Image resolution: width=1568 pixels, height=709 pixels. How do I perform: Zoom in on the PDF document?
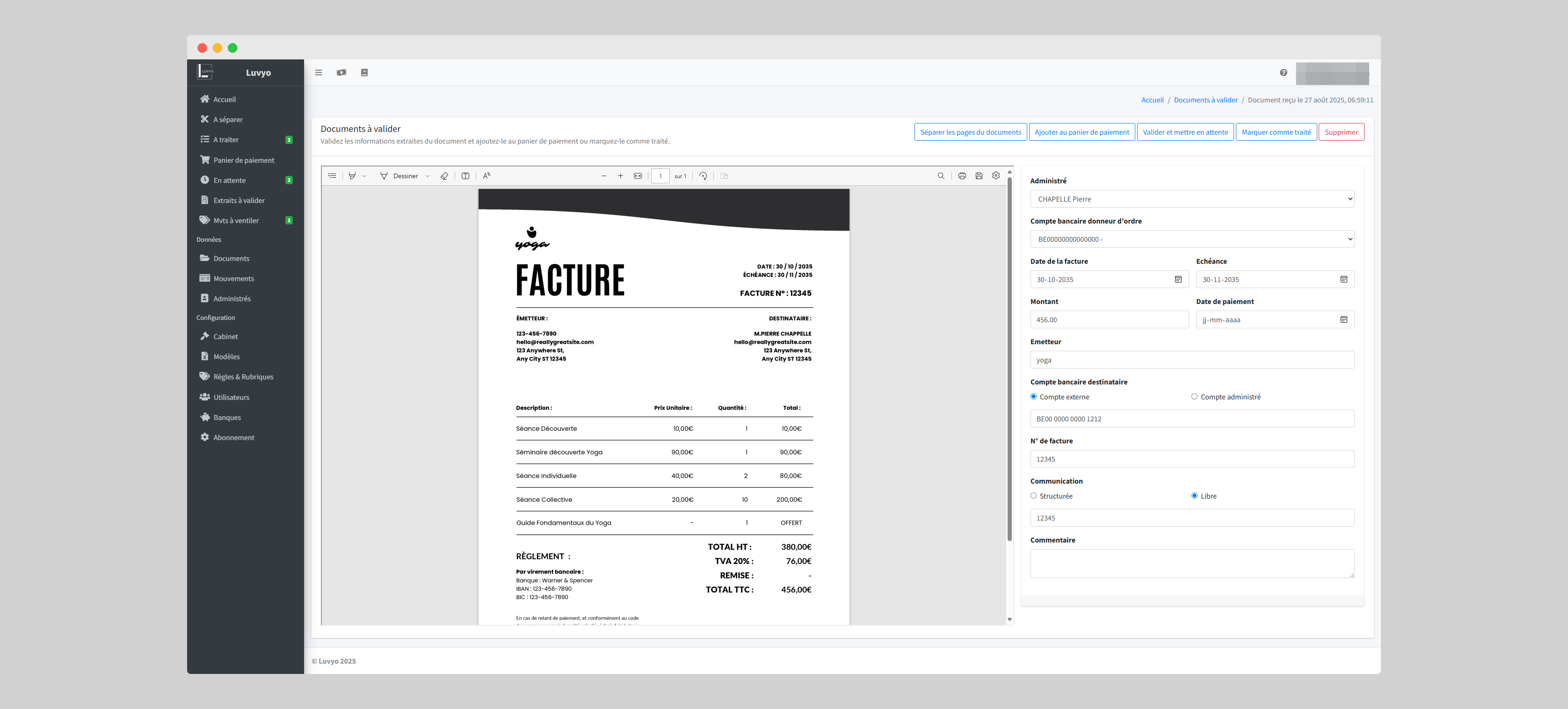[x=620, y=176]
